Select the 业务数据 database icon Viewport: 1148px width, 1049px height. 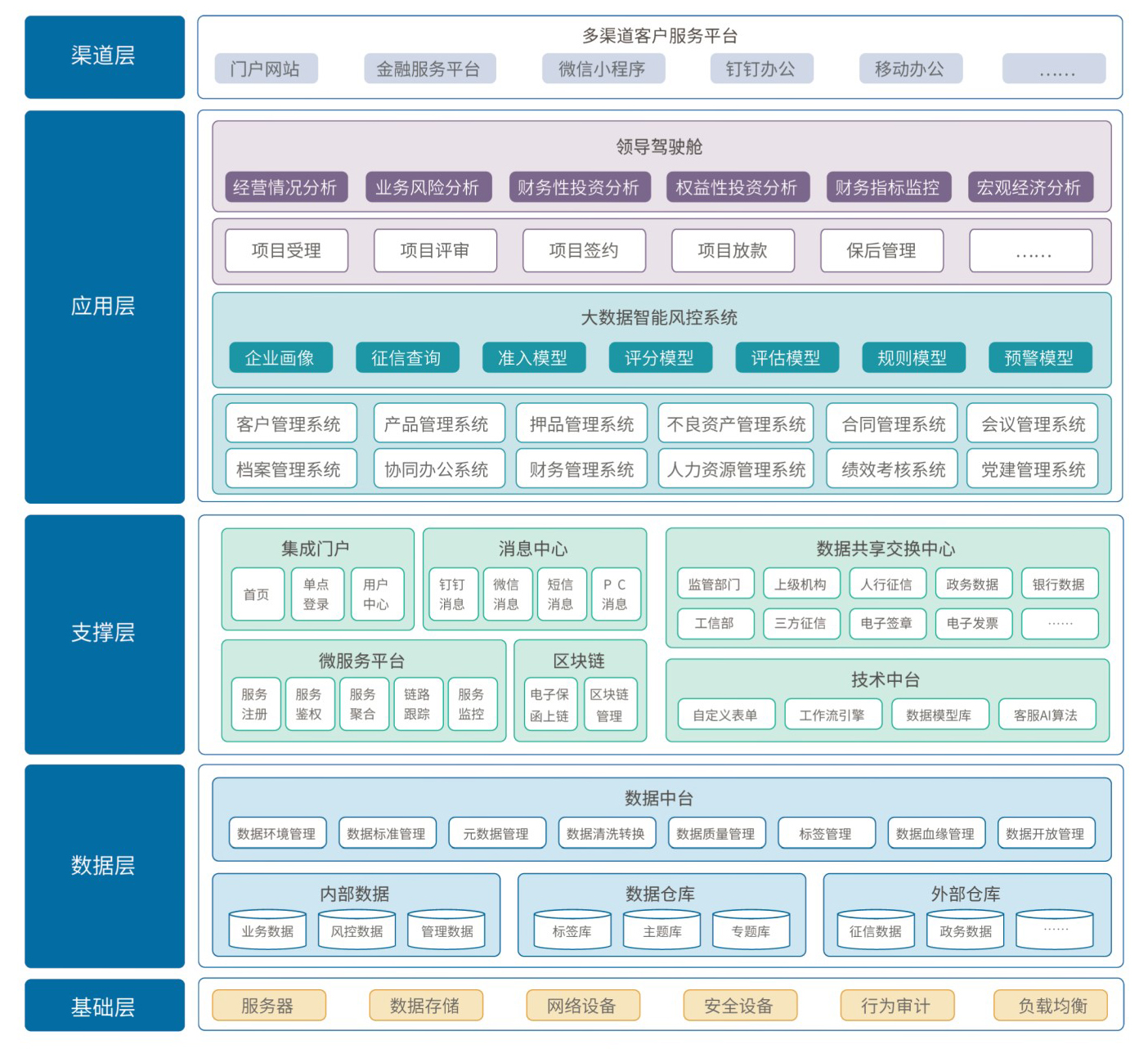point(267,929)
